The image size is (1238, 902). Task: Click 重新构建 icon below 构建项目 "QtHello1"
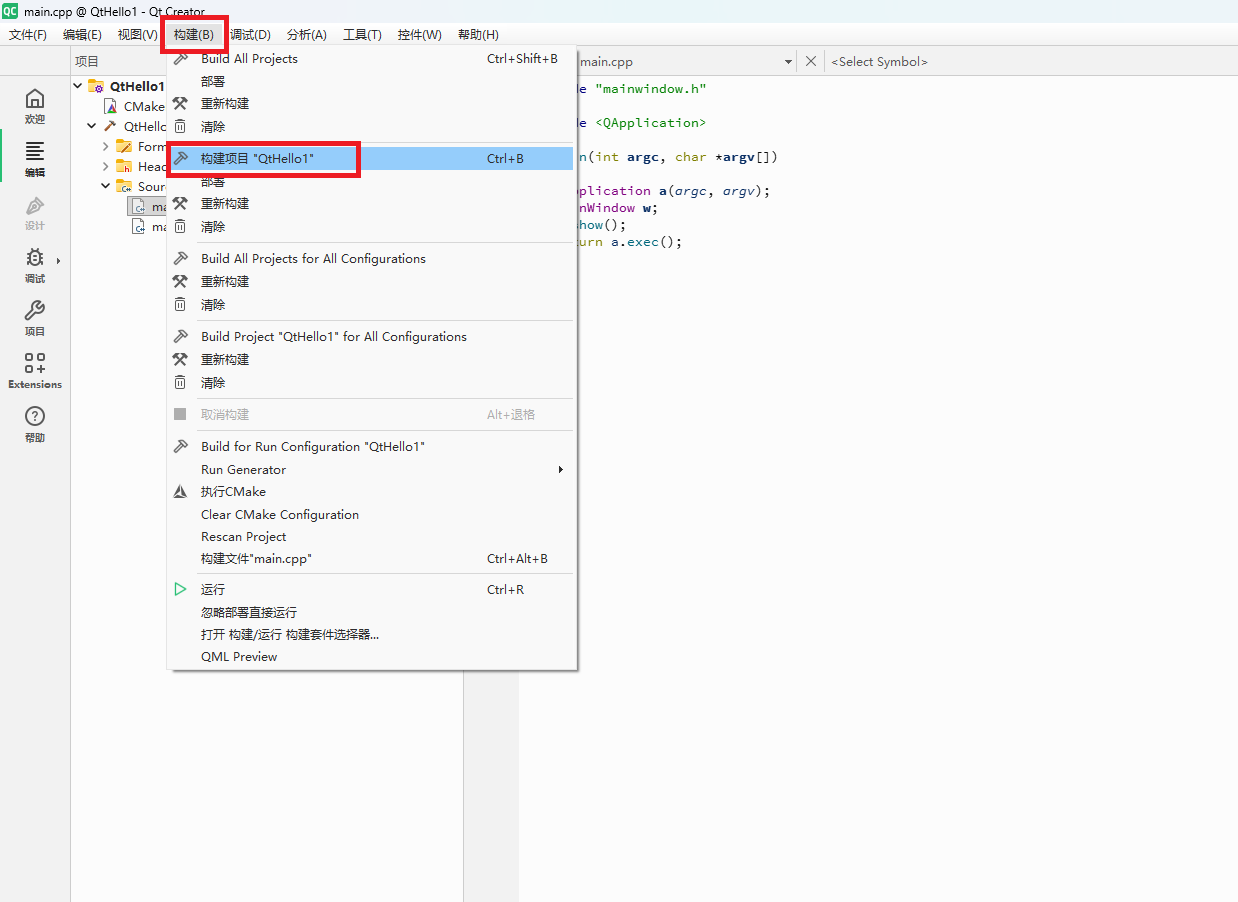click(180, 203)
